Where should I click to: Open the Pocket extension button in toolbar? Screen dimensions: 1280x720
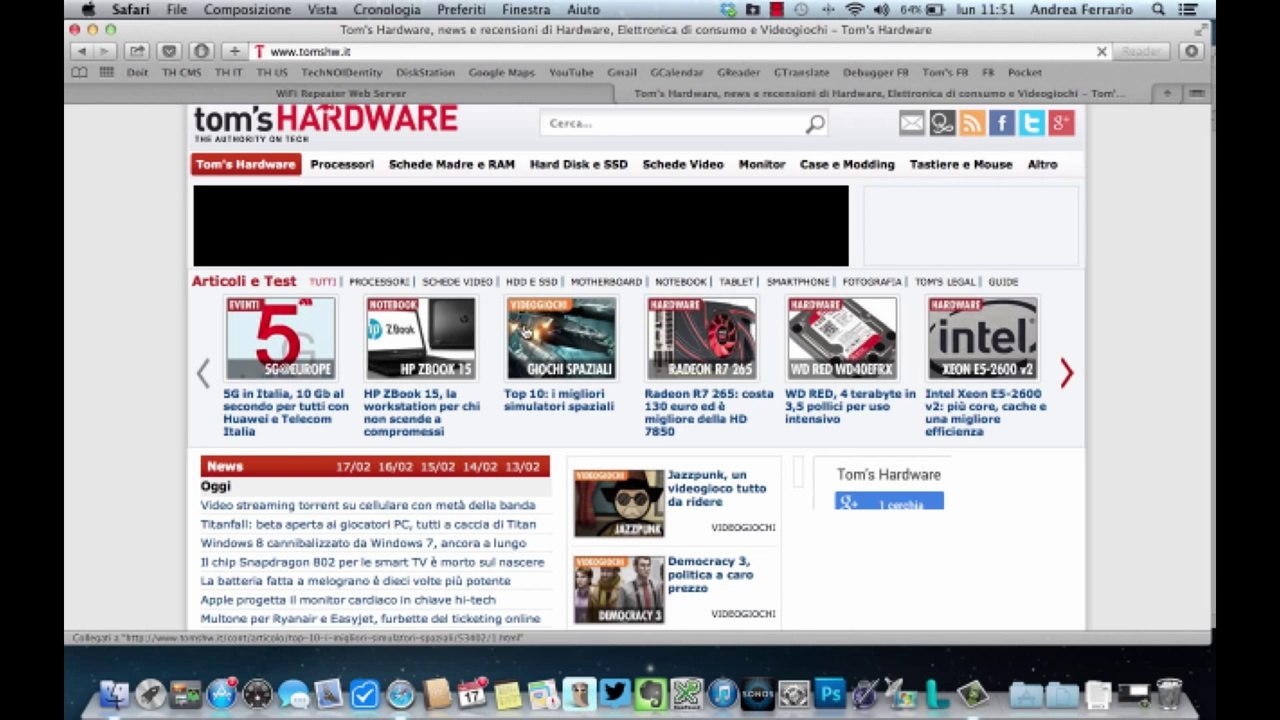(169, 51)
